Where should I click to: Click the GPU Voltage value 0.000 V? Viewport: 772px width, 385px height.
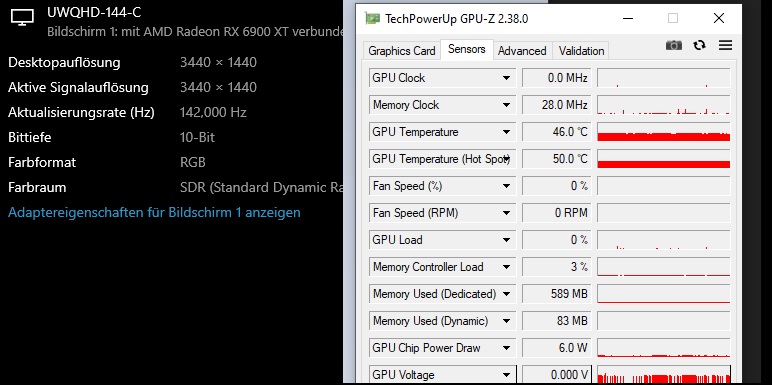tap(556, 375)
